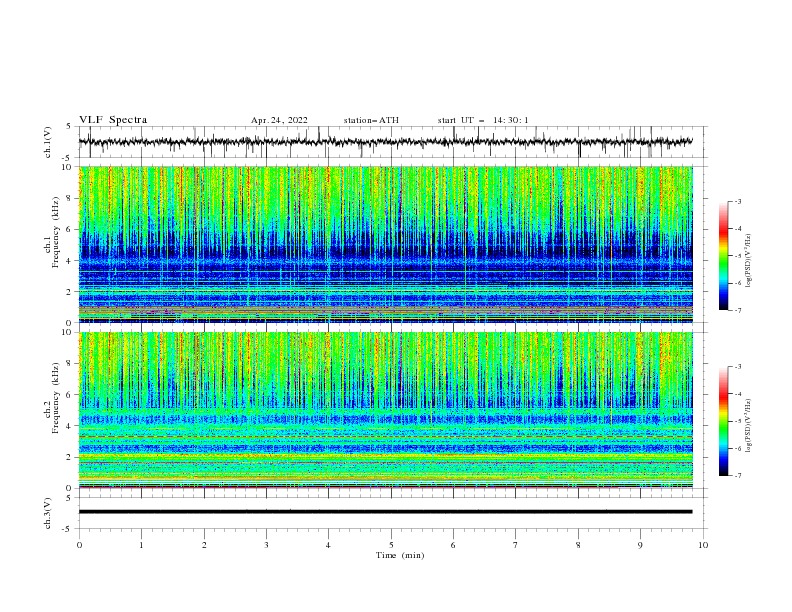Click the "station=ATH" header label

371,120
